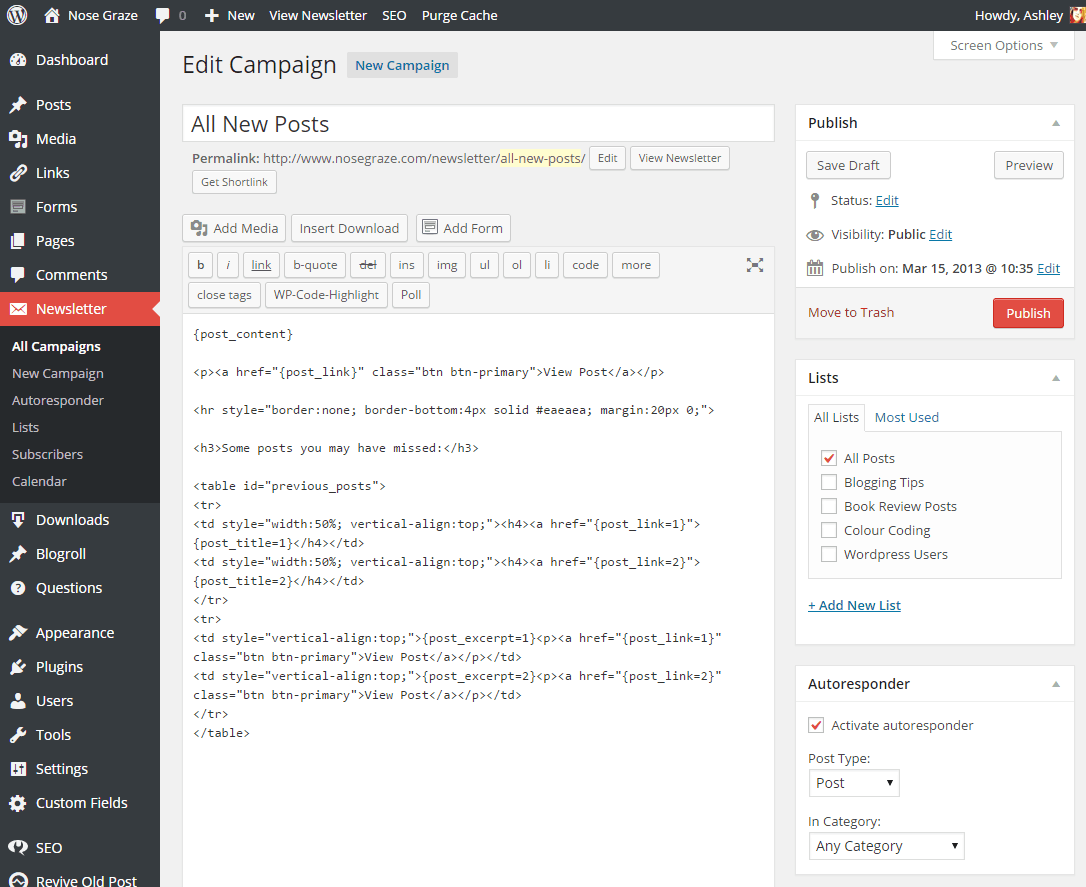Open the comments bubble icon in admin bar
1086x887 pixels.
pyautogui.click(x=163, y=15)
